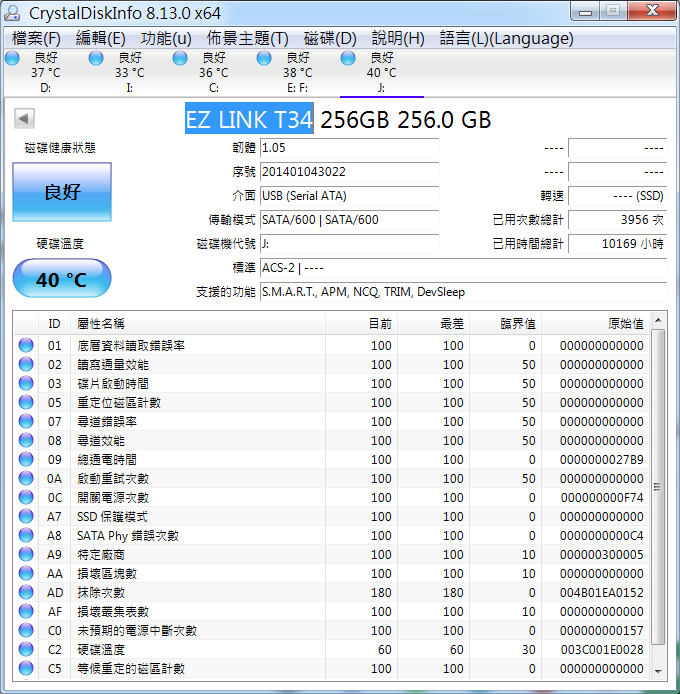Click the drive letter field J:

tap(349, 244)
